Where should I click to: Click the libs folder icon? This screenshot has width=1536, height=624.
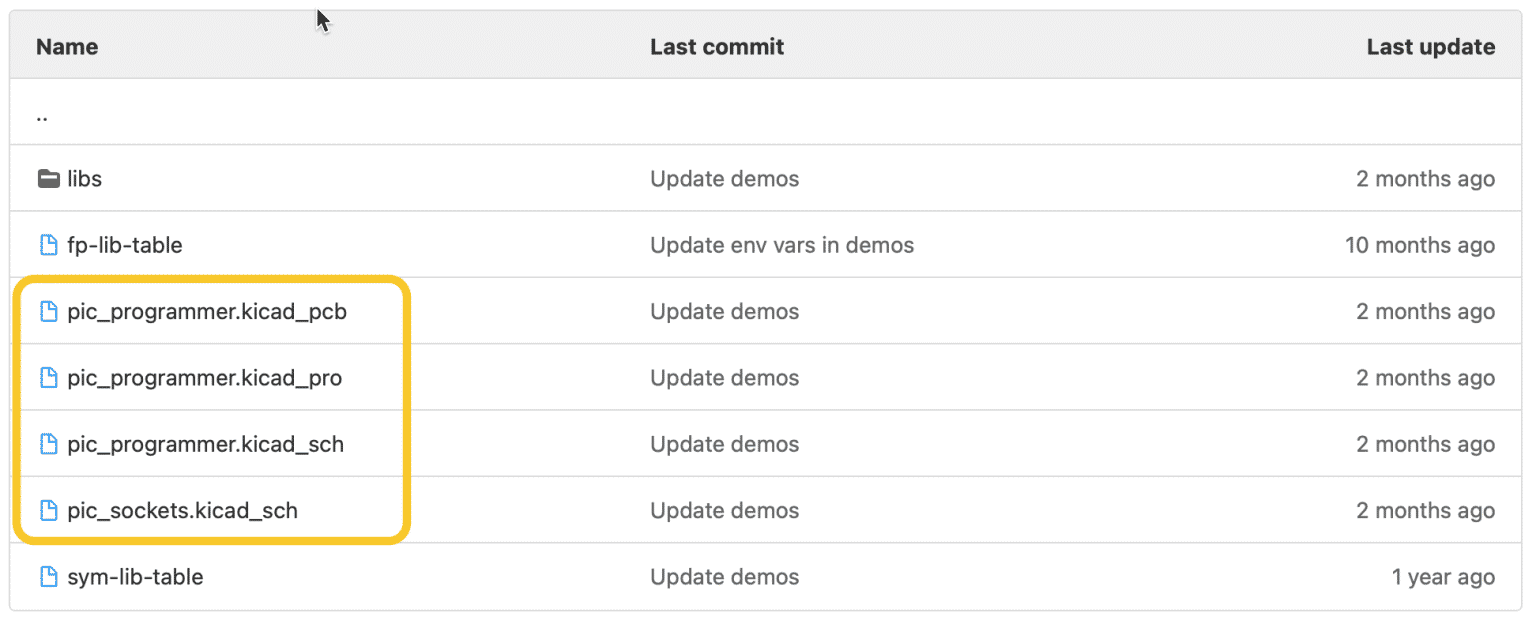coord(48,179)
